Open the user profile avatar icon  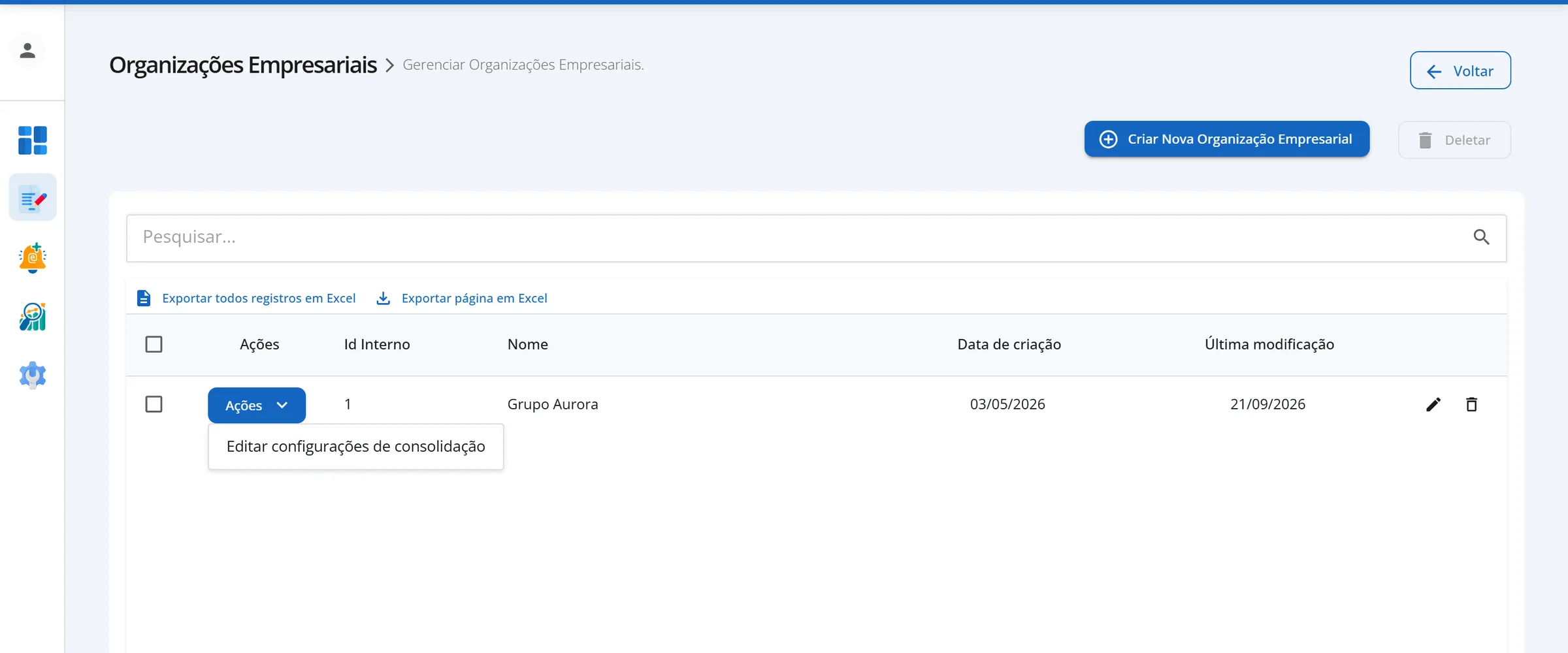(27, 51)
